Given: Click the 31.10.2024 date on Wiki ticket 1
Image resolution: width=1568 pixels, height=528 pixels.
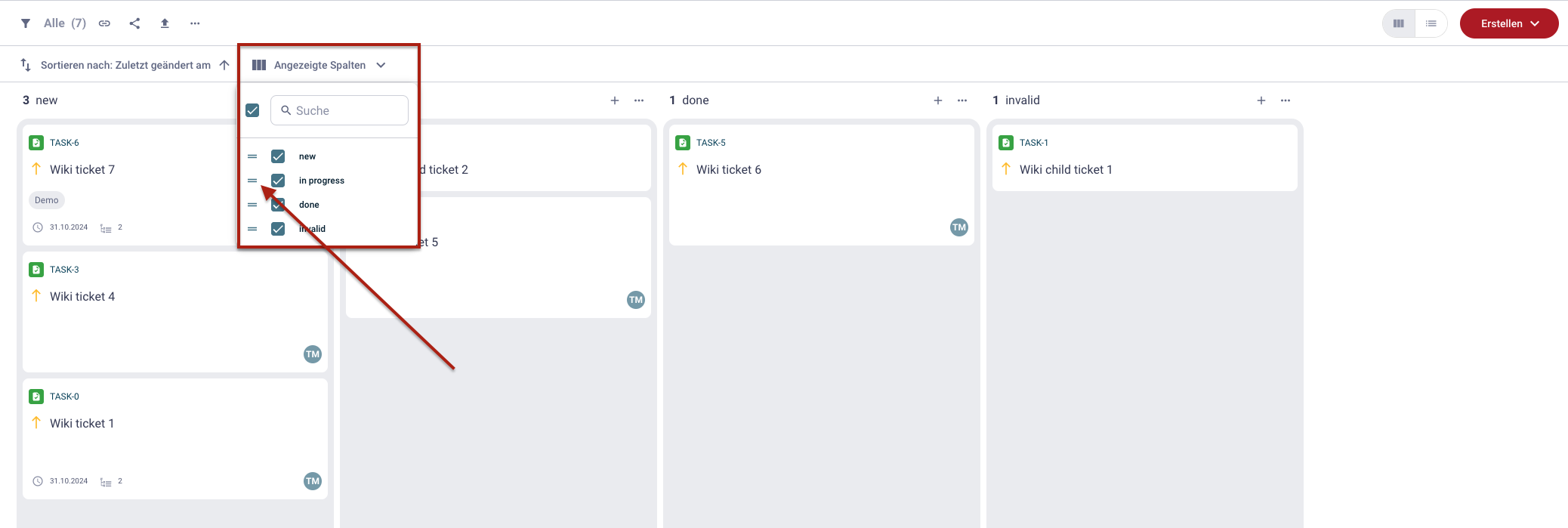Looking at the screenshot, I should tap(69, 481).
